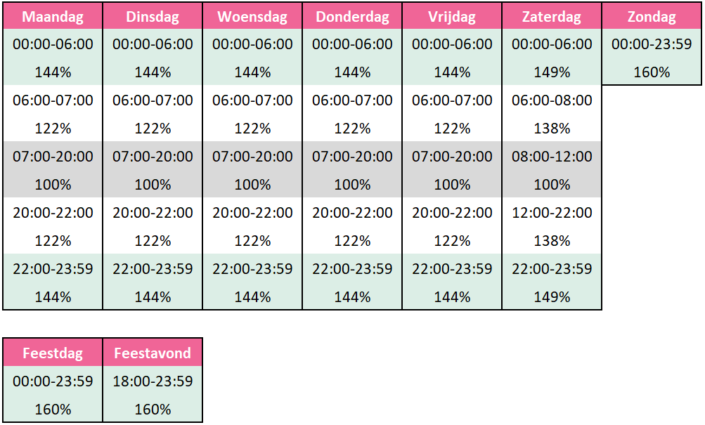Image resolution: width=705 pixels, height=425 pixels.
Task: Click the 00:00-23:59 slot under Feestdag
Action: [x=52, y=381]
